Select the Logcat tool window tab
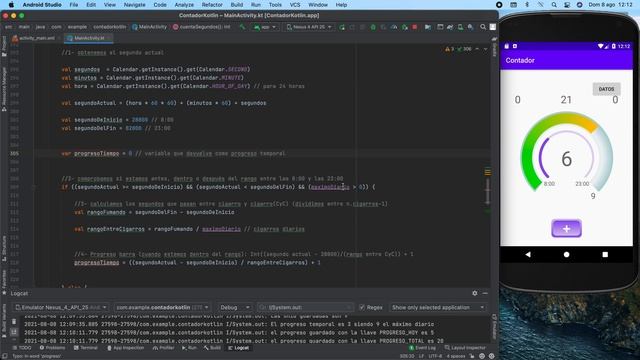 click(x=239, y=348)
